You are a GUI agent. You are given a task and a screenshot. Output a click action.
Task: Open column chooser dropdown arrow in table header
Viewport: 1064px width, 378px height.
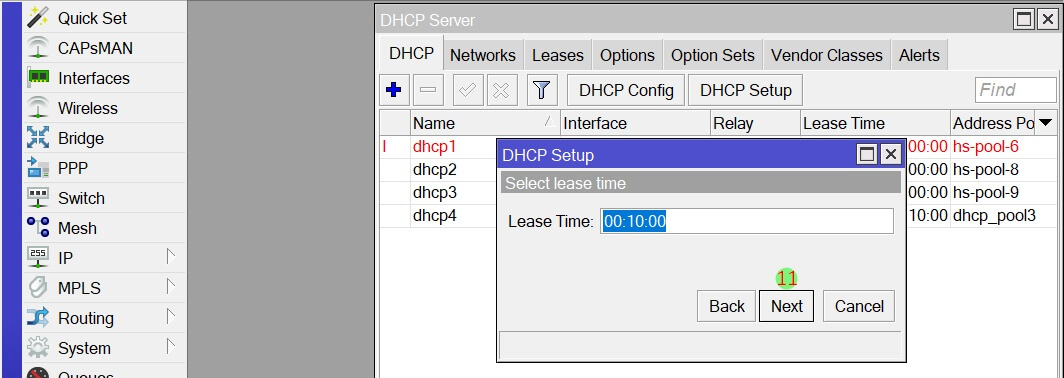(x=1046, y=123)
